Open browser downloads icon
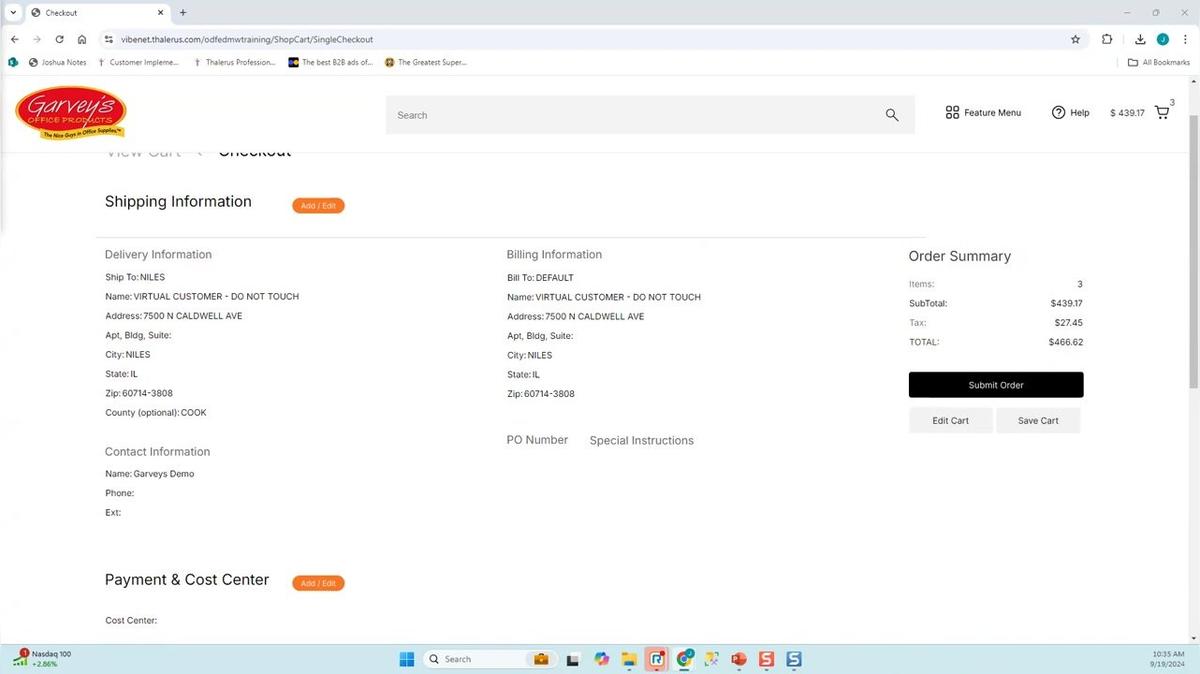 [x=1140, y=39]
